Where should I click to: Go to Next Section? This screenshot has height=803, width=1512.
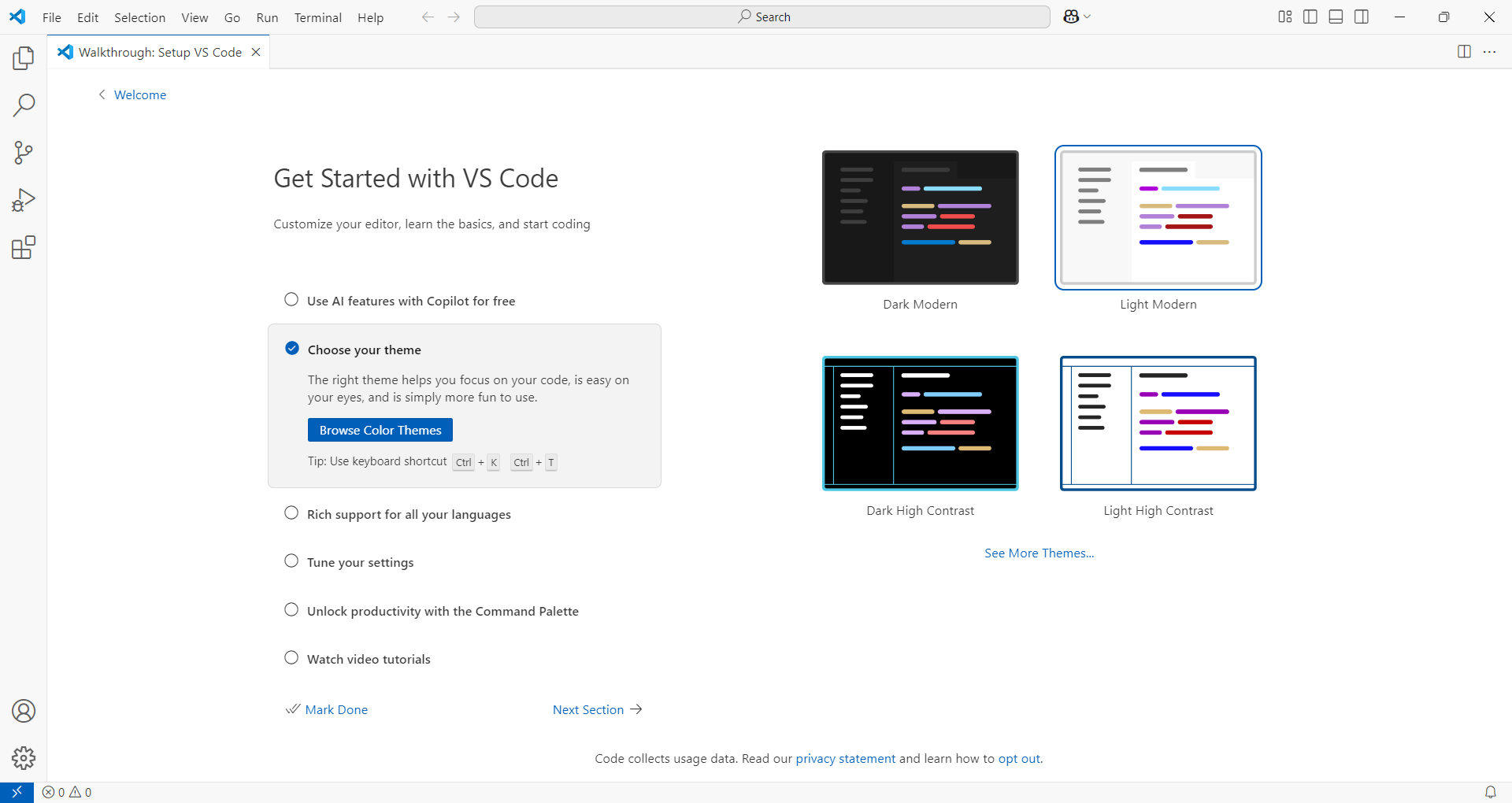598,709
